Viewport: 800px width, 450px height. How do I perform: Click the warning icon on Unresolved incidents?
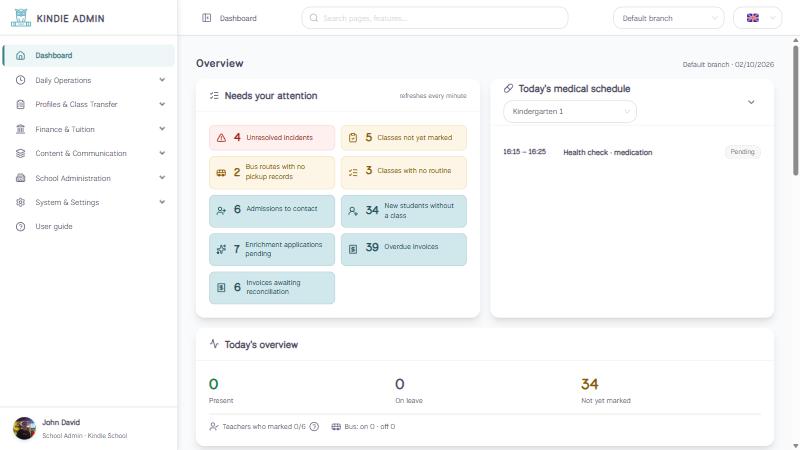[x=221, y=138]
